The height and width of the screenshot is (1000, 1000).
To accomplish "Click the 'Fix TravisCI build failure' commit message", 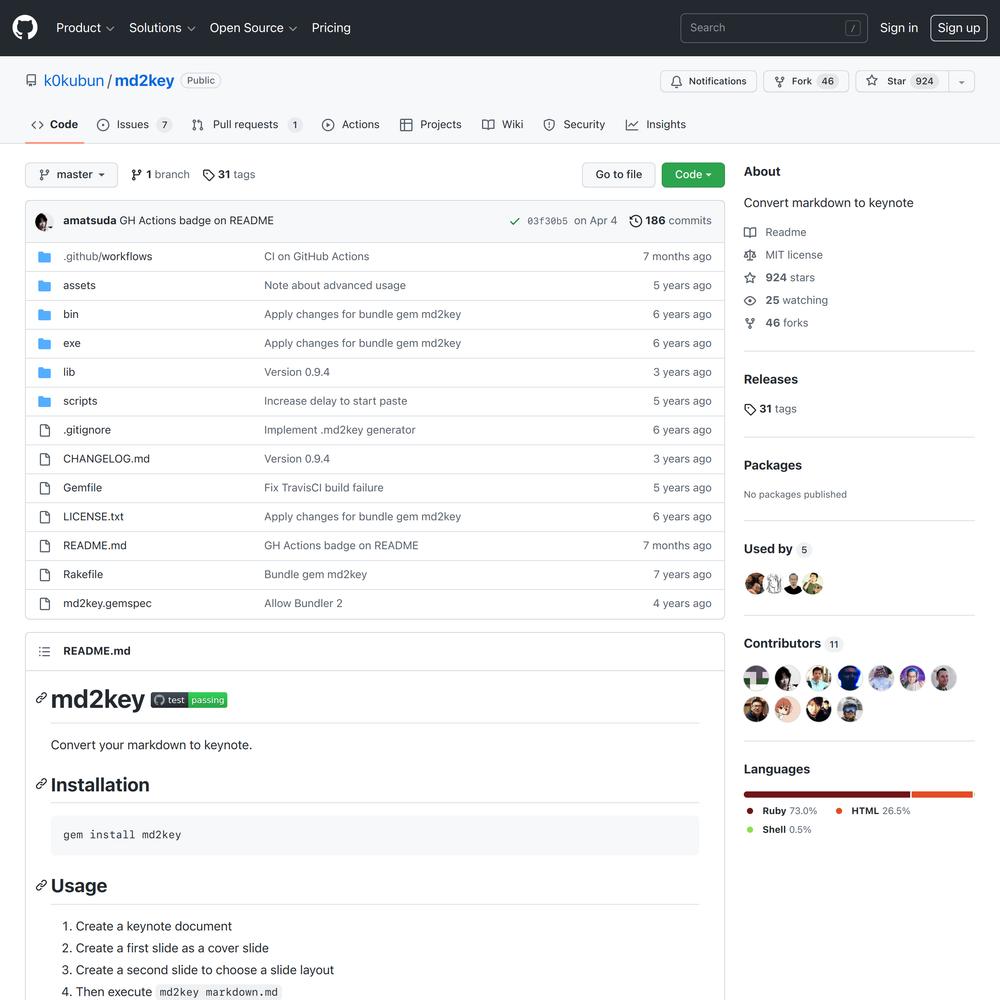I will (324, 488).
